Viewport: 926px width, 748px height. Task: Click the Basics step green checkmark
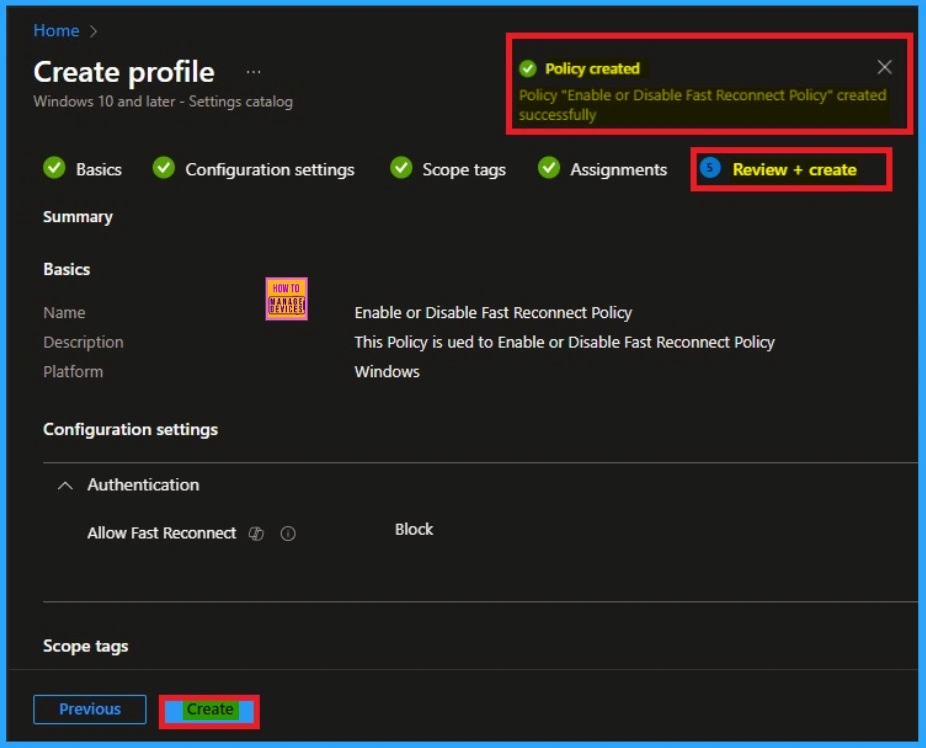point(54,168)
